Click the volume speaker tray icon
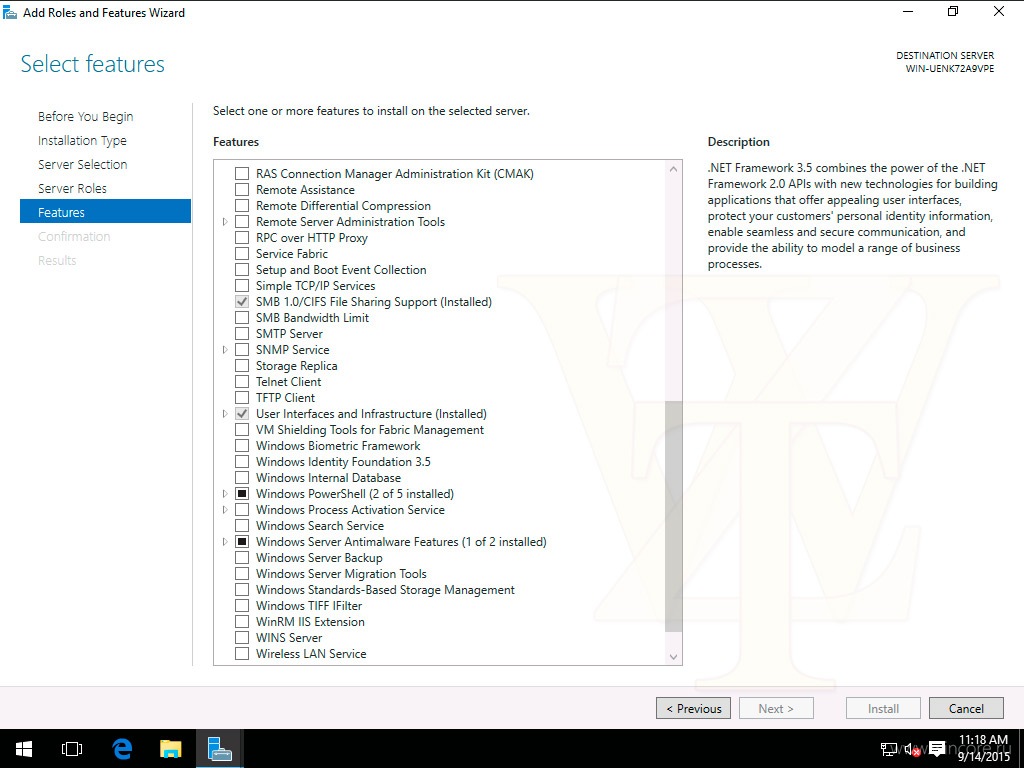 (912, 749)
